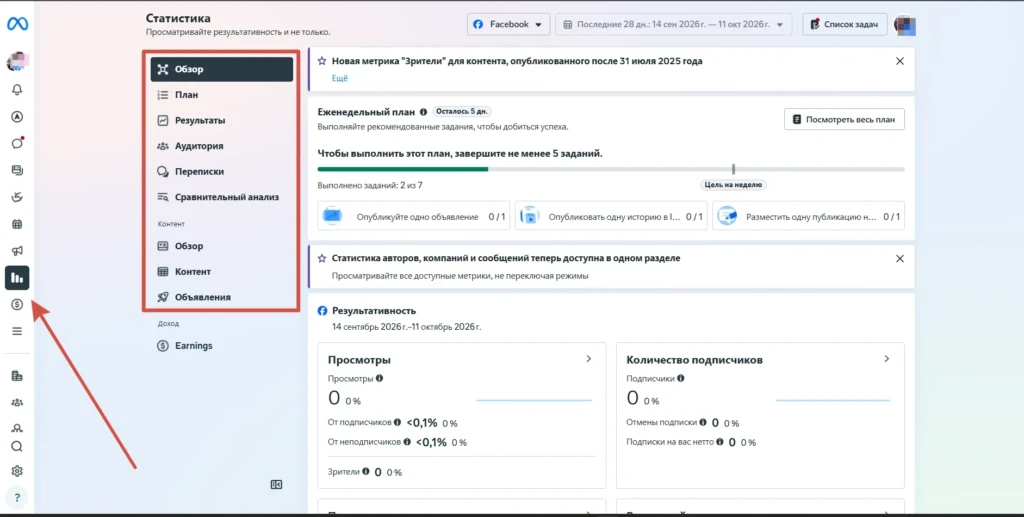1024x517 pixels.
Task: Click the profile avatar at top right
Action: [904, 25]
